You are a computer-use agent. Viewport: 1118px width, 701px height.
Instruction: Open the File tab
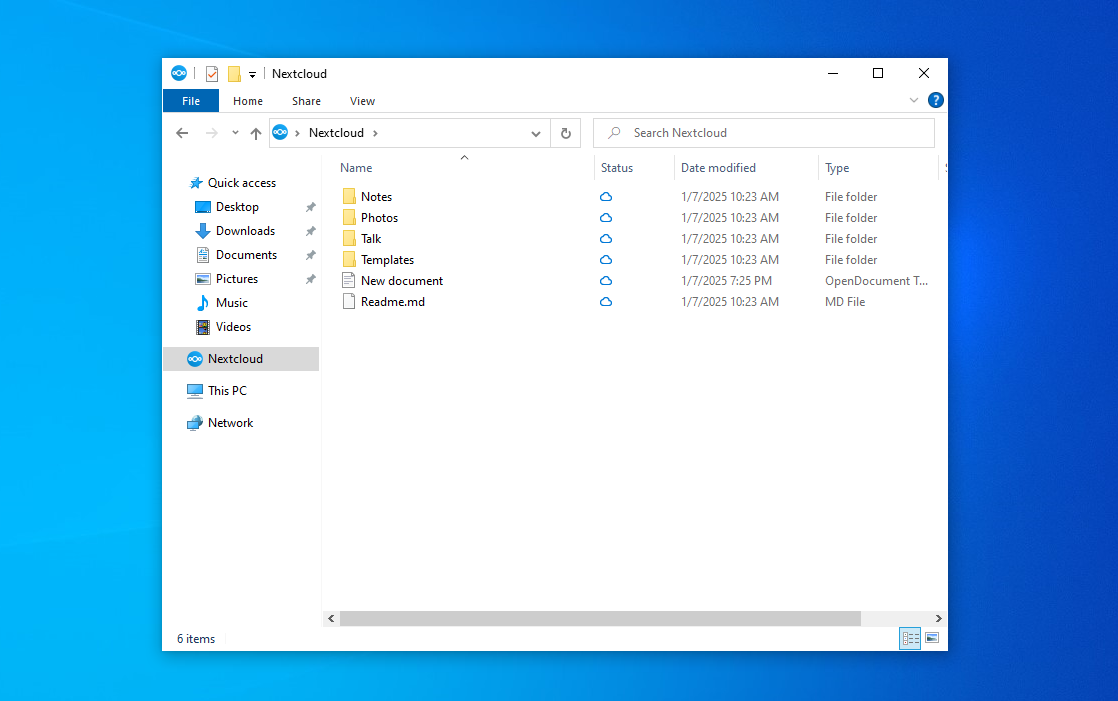point(191,101)
